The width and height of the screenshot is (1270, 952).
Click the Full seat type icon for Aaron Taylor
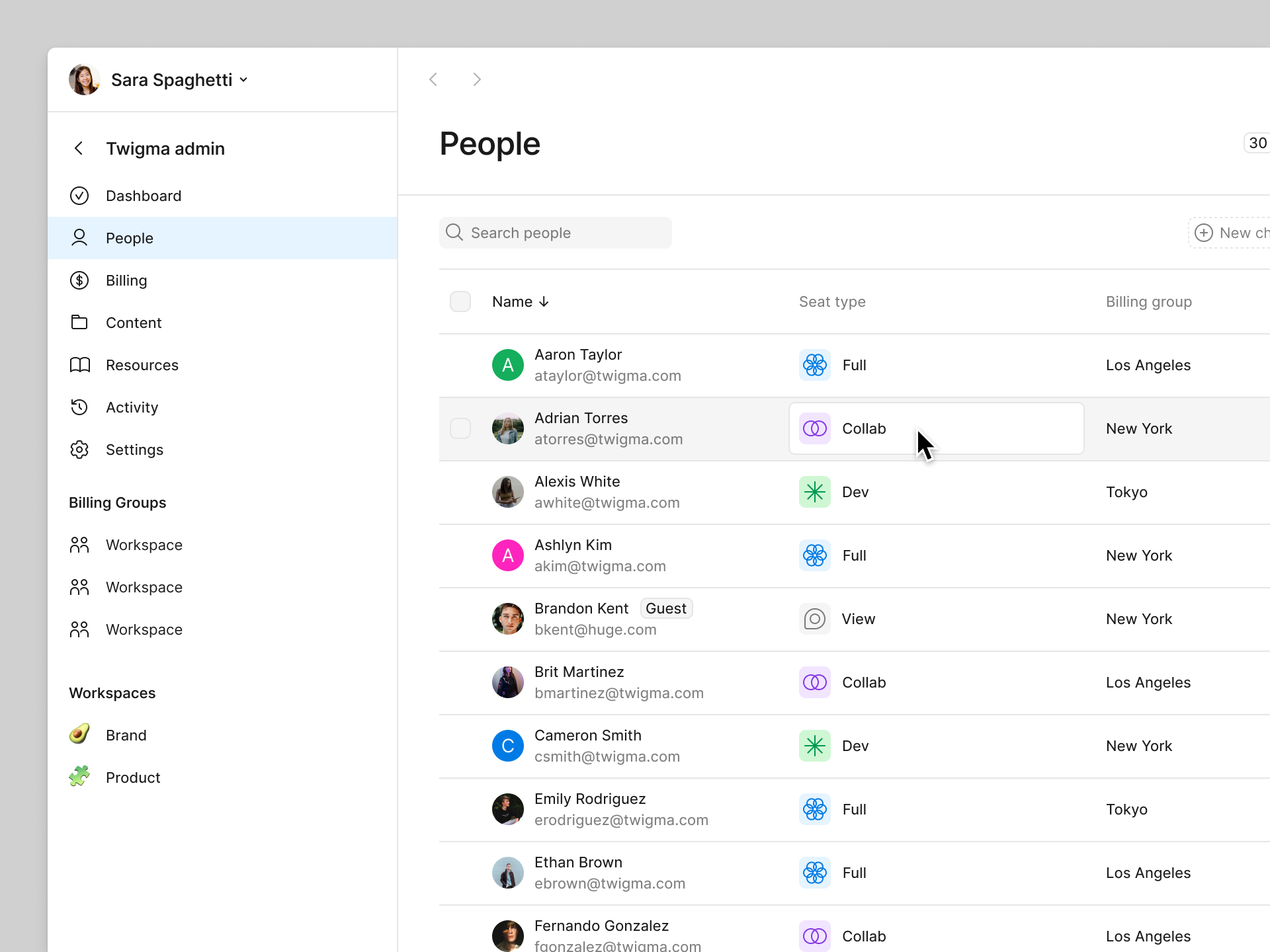point(814,364)
